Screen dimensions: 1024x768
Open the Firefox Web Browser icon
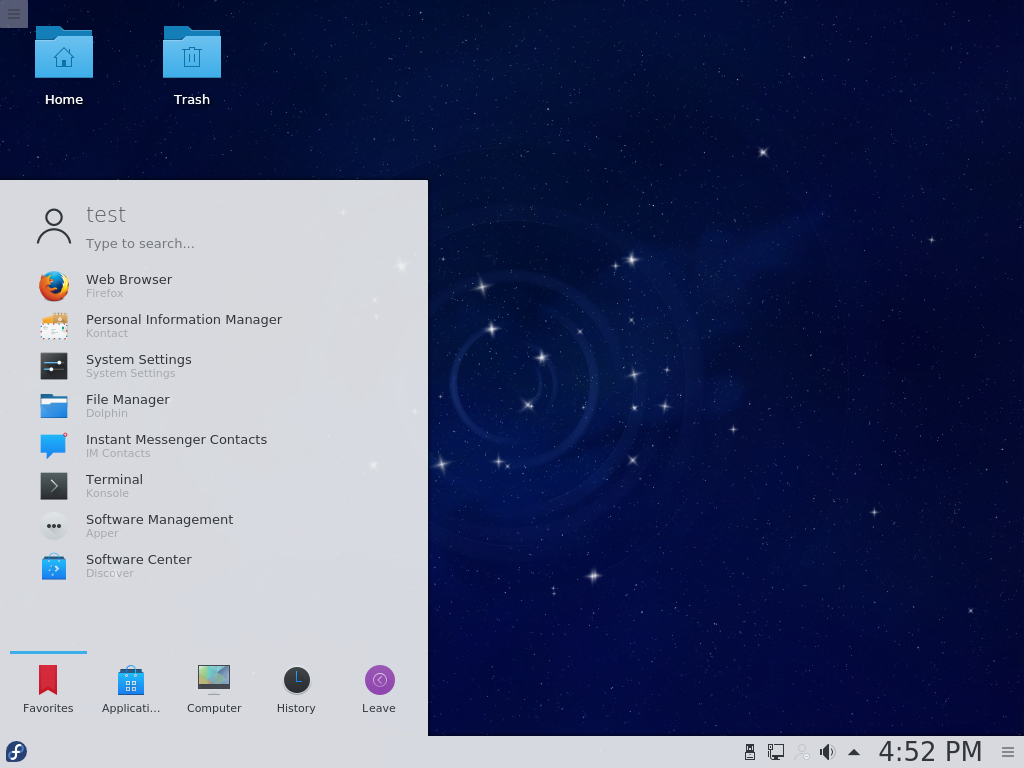pos(54,286)
